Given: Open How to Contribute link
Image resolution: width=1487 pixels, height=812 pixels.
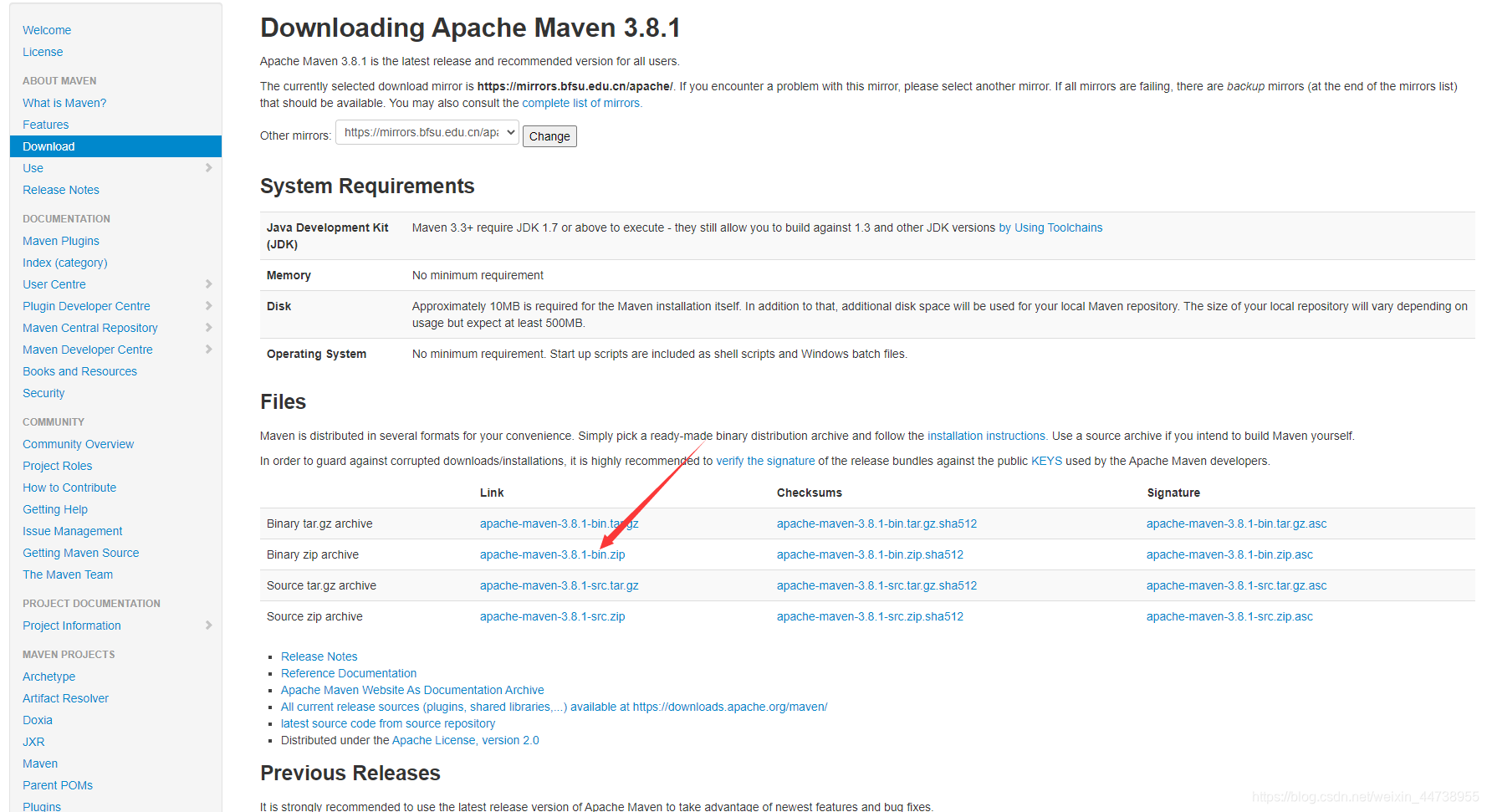Looking at the screenshot, I should (69, 488).
